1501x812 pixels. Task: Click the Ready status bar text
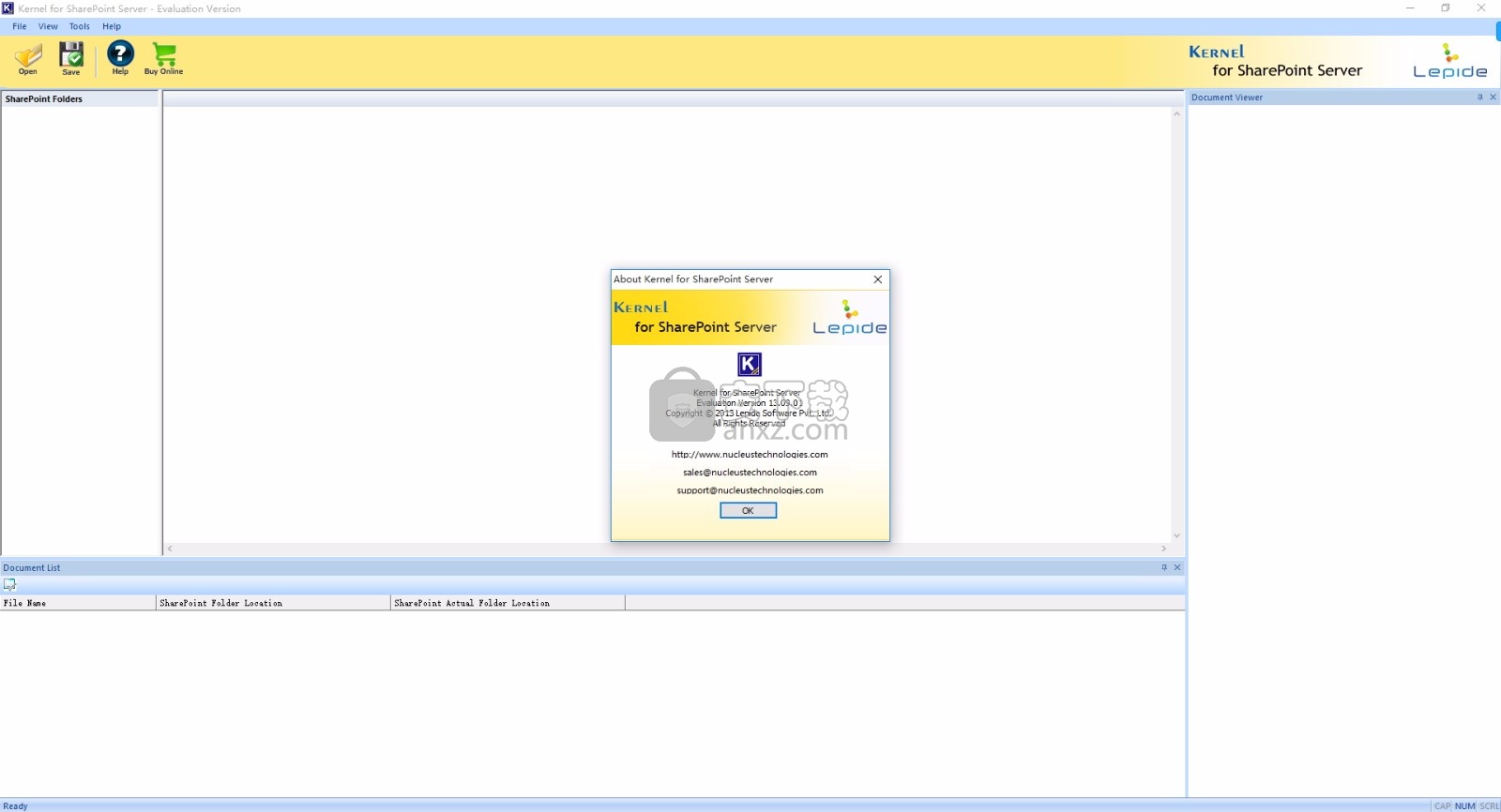click(16, 805)
